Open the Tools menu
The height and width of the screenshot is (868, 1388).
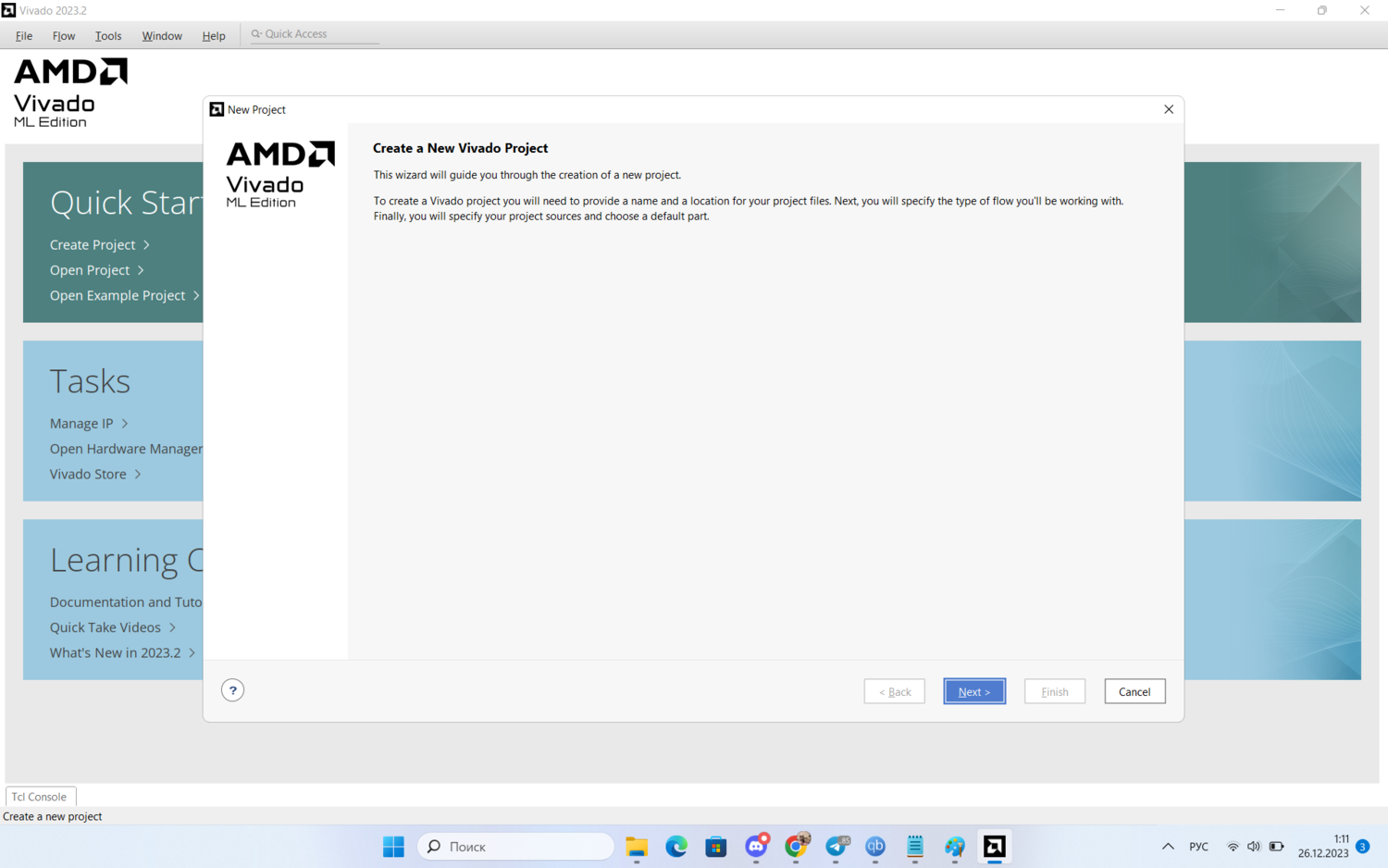click(108, 35)
